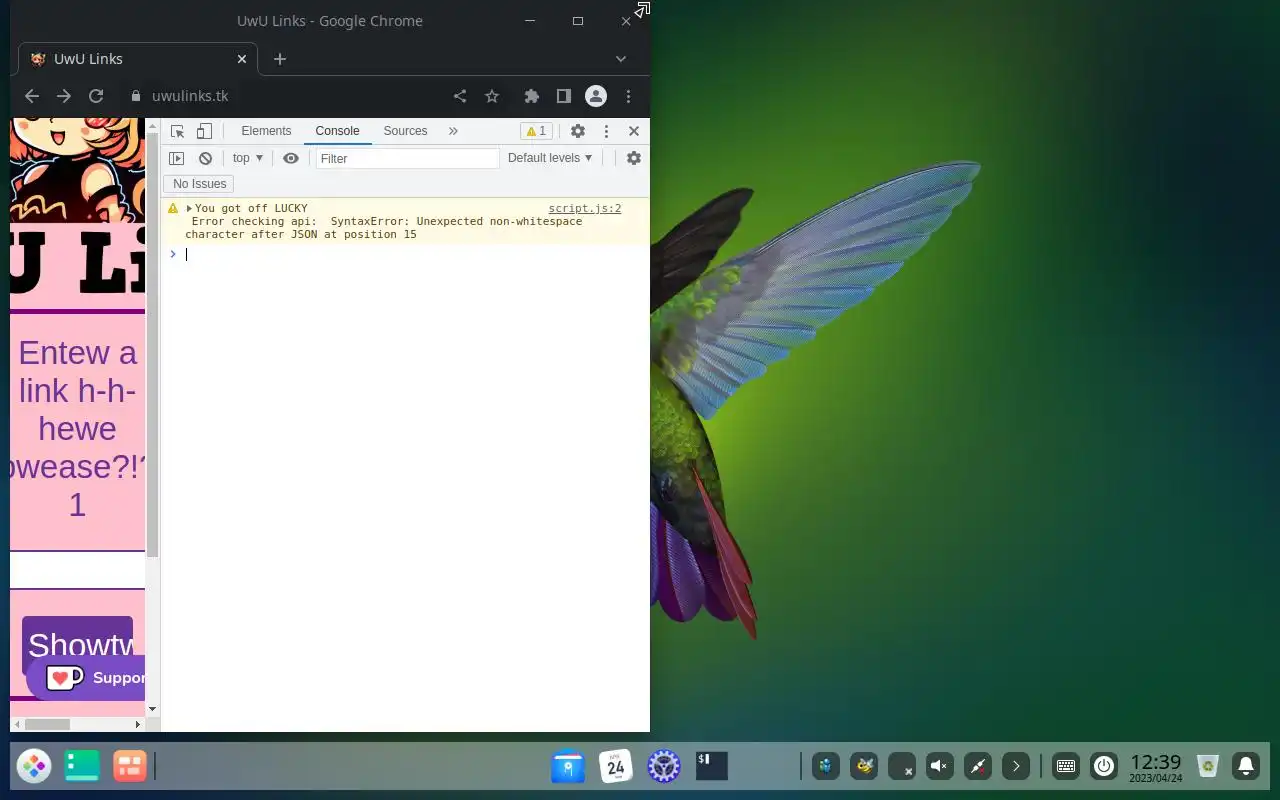Open the Sources tab
Viewport: 1280px width, 800px height.
(405, 131)
